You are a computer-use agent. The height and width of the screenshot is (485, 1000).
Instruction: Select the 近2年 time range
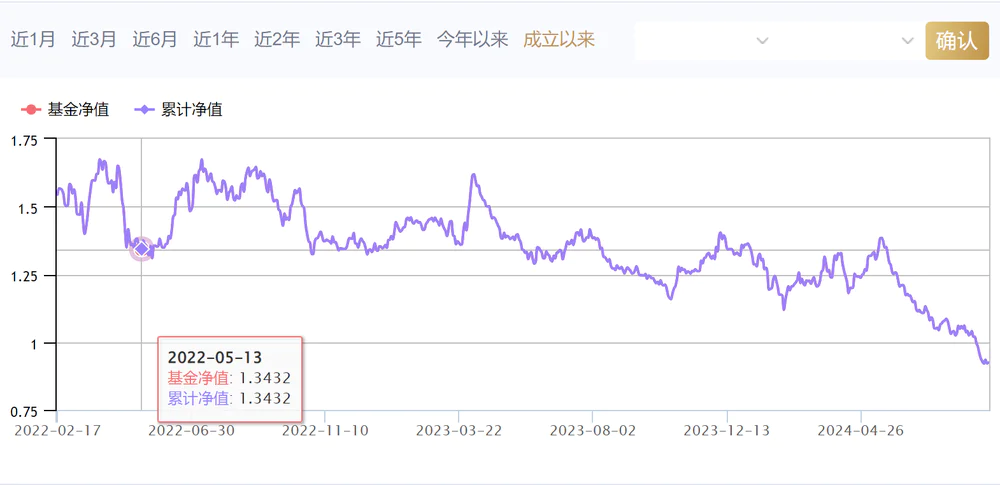coord(277,40)
